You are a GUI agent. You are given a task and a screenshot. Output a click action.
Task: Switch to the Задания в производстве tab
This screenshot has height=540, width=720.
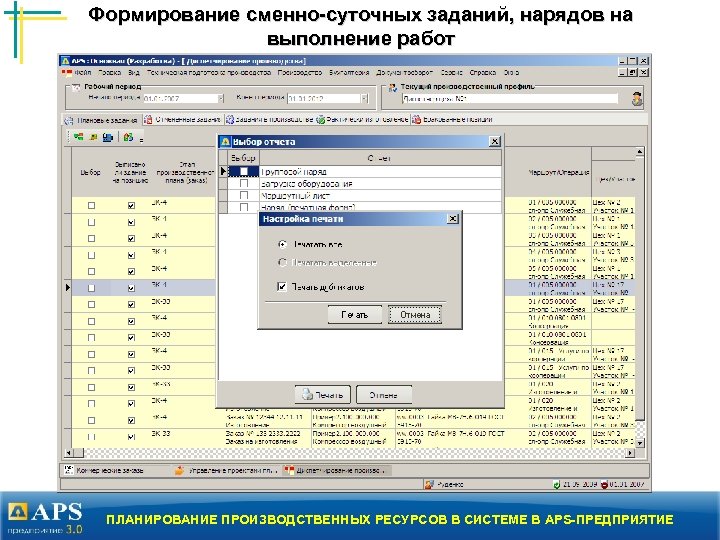click(x=270, y=119)
